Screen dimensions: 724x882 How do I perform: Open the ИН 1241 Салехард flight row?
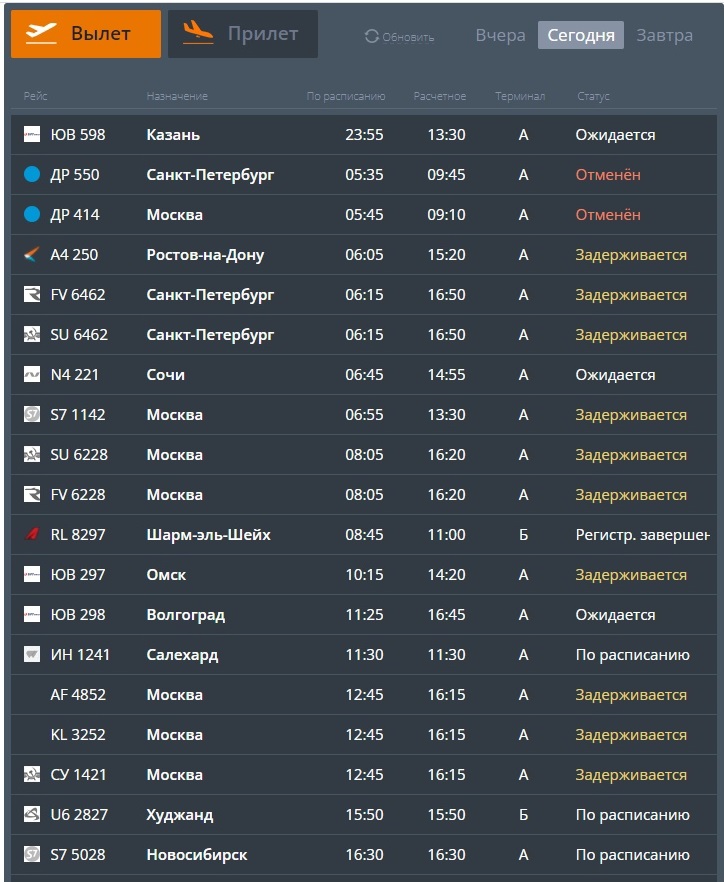point(363,655)
